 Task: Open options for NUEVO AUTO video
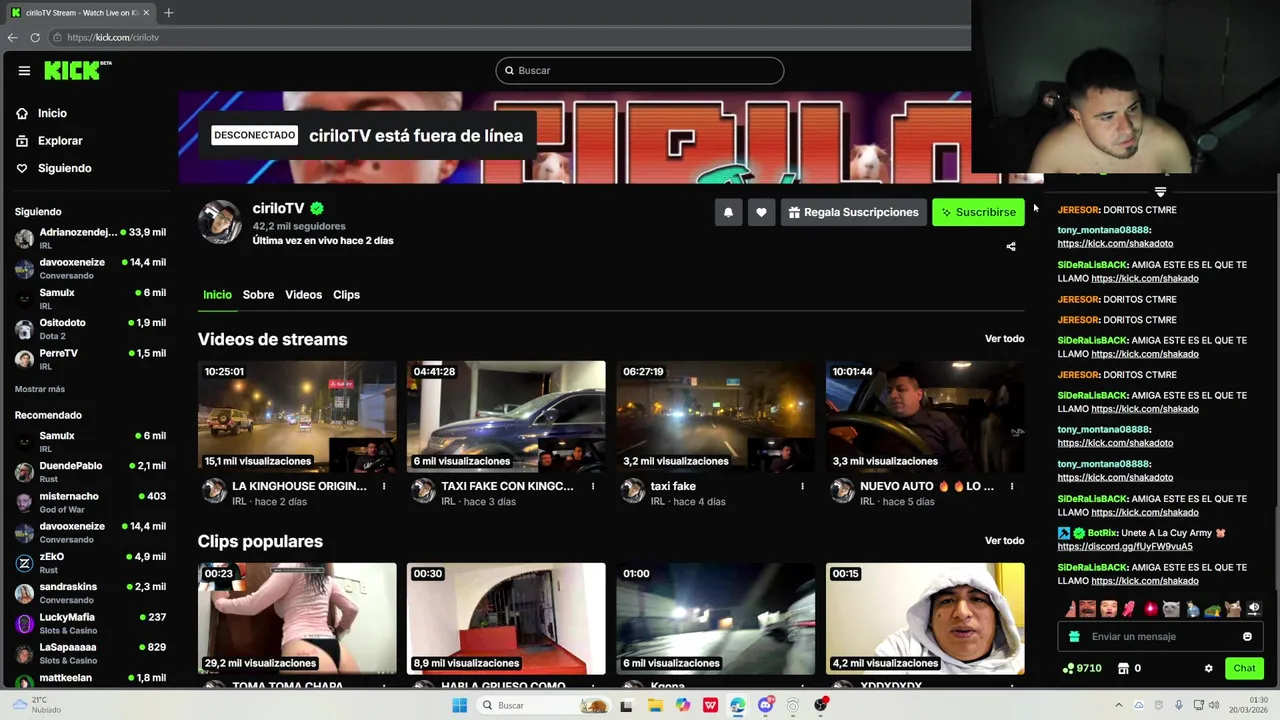pyautogui.click(x=1012, y=487)
